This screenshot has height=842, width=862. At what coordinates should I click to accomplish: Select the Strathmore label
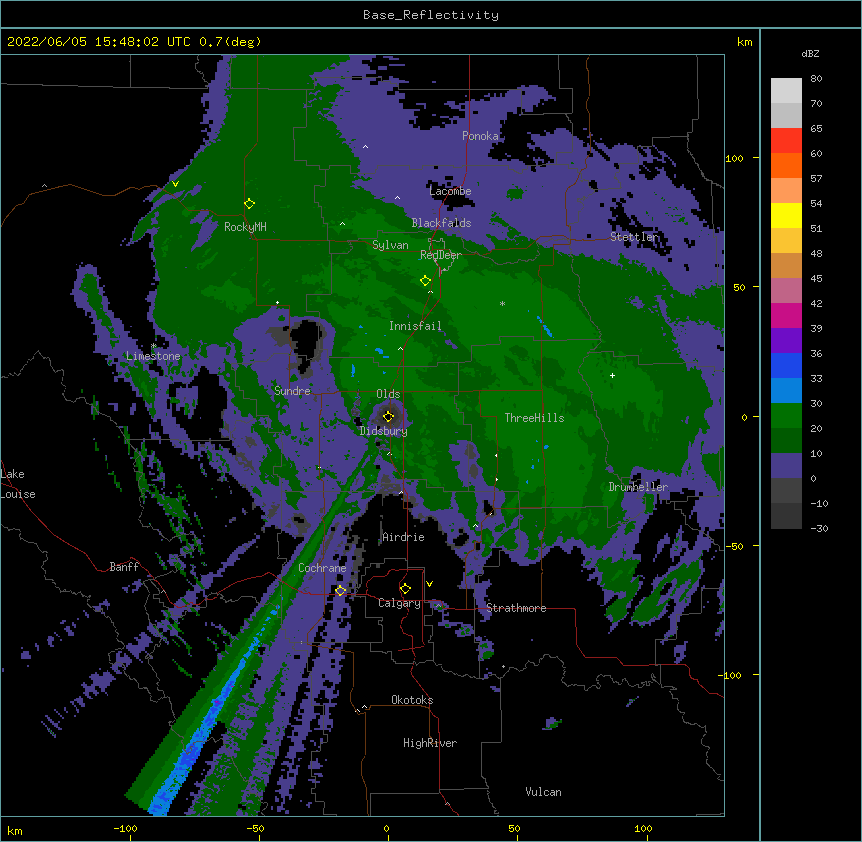tap(516, 608)
